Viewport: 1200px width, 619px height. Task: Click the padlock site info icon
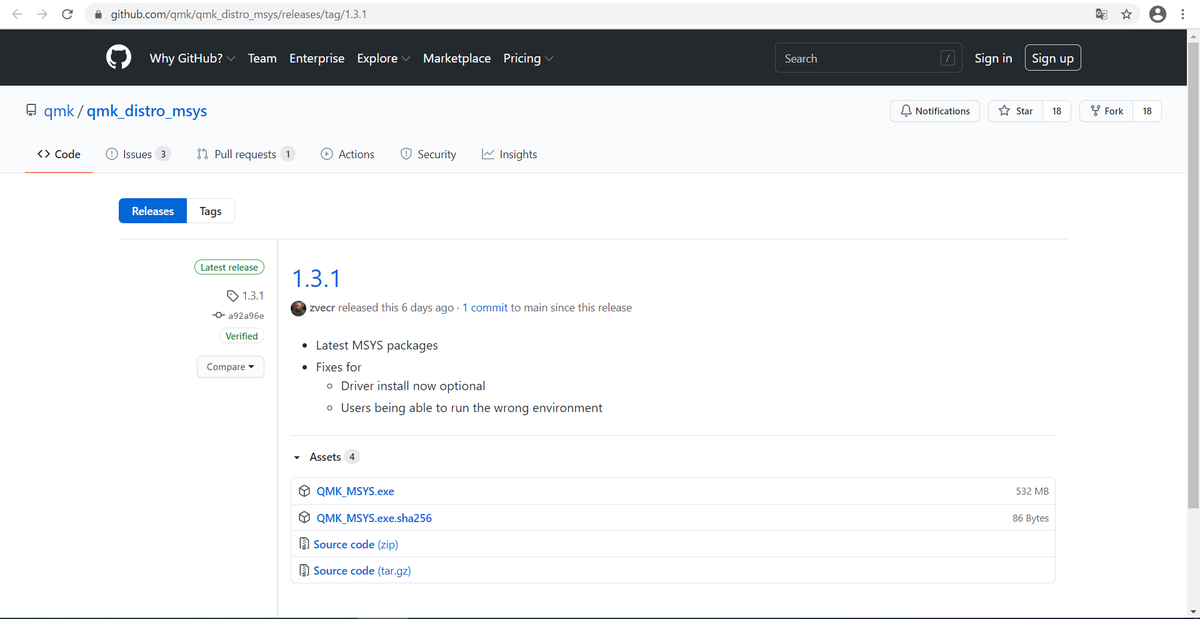coord(98,14)
